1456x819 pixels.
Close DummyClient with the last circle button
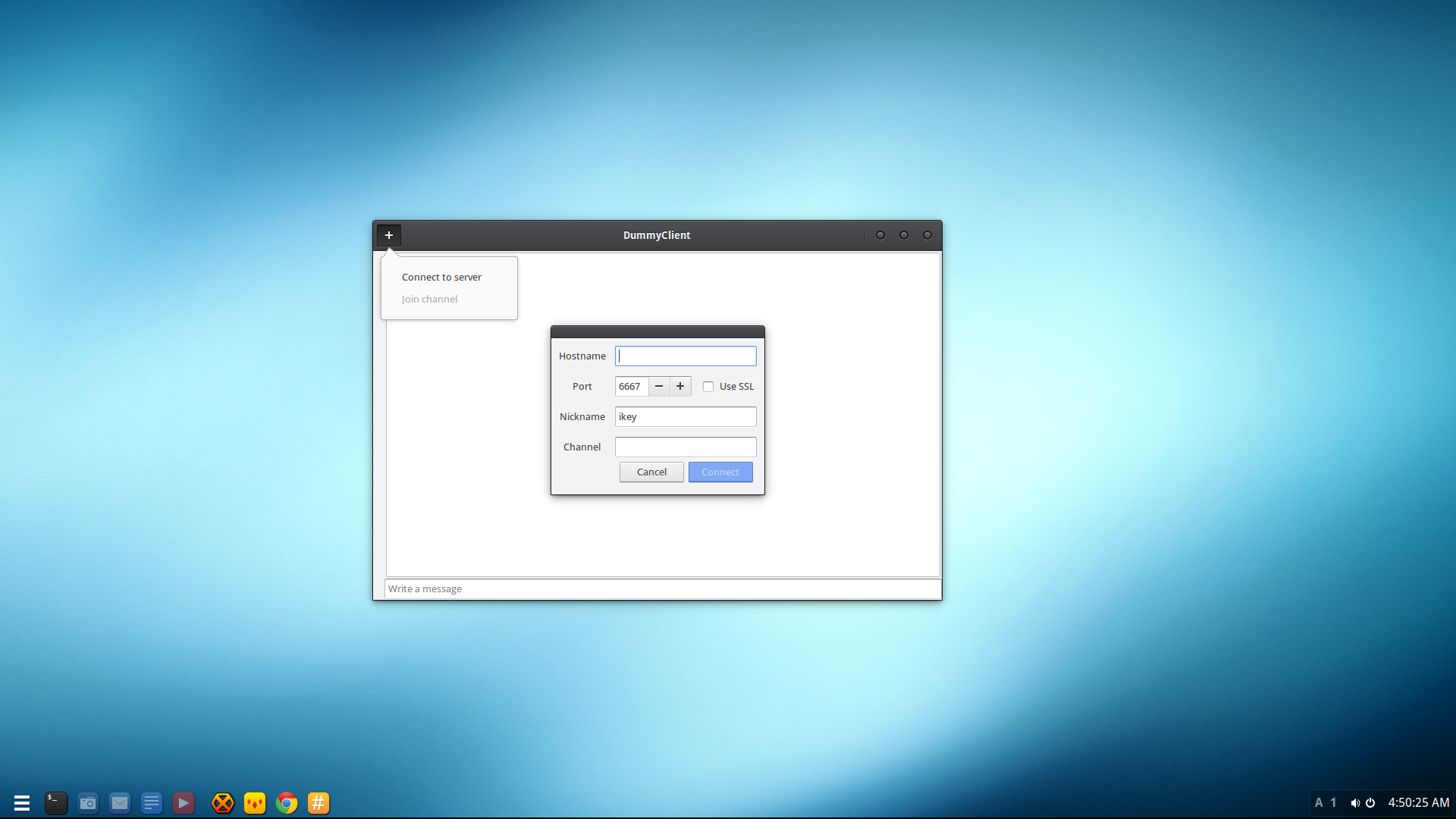(x=927, y=235)
